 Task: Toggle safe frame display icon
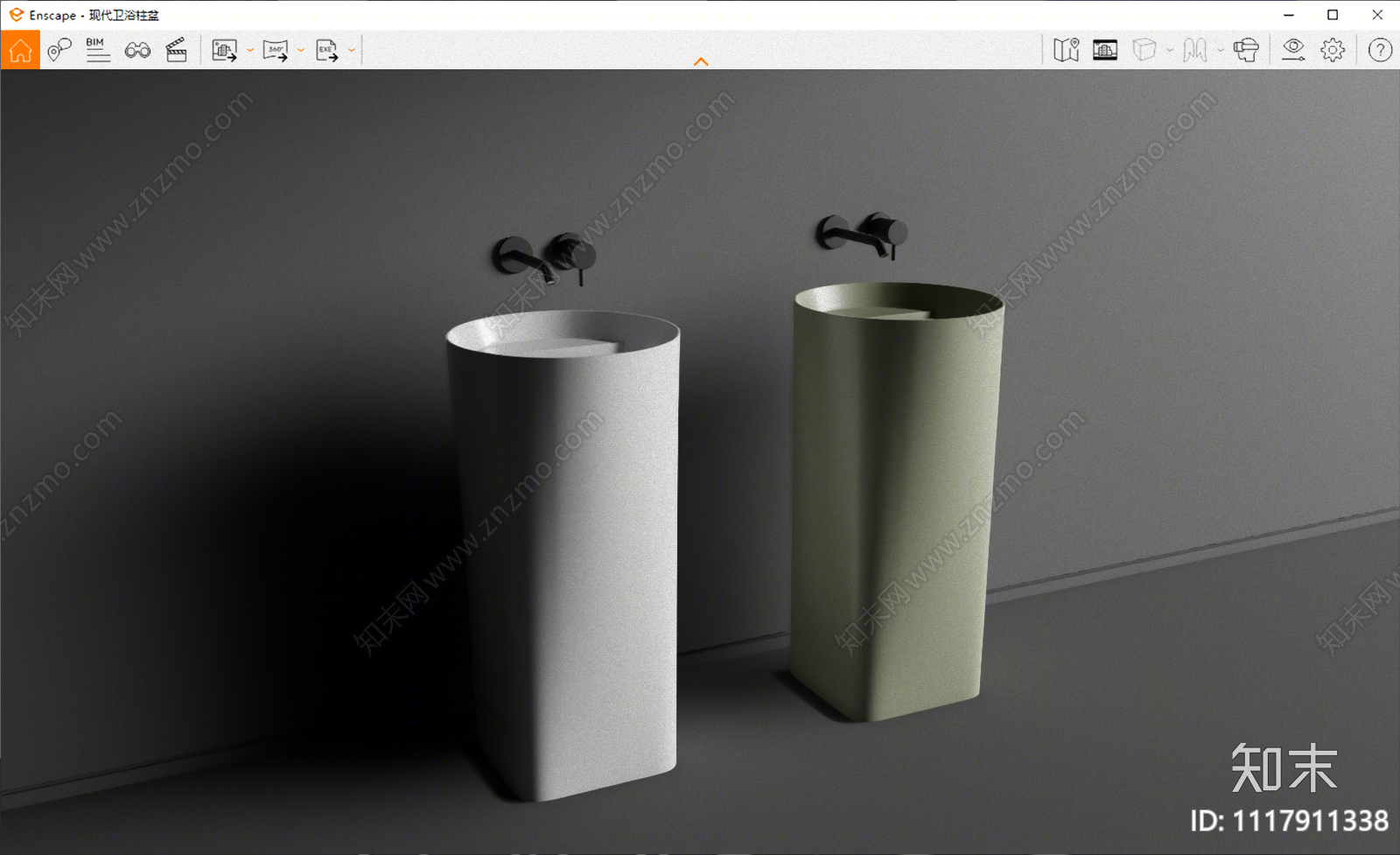click(1105, 50)
